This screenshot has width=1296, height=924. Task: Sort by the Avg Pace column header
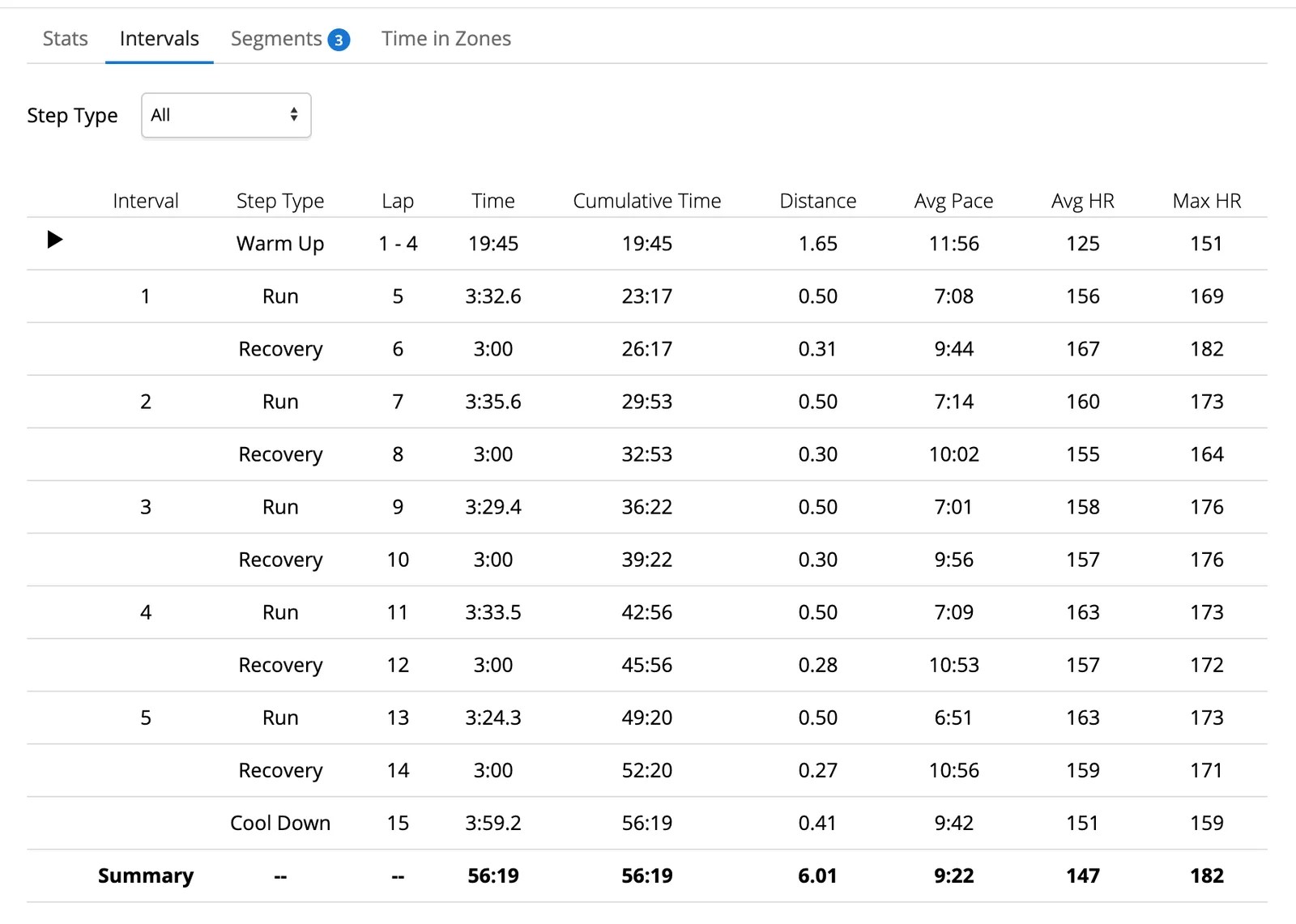(x=954, y=201)
